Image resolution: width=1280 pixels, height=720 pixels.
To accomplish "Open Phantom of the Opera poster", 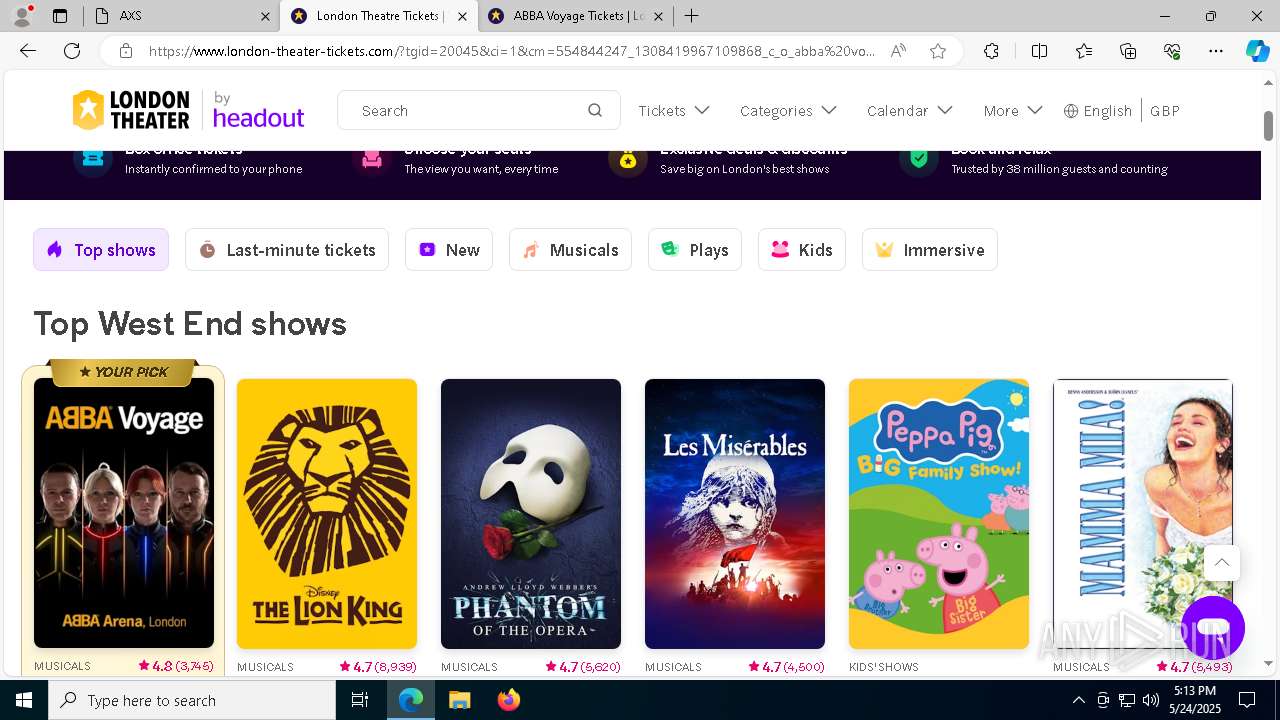I will (531, 514).
